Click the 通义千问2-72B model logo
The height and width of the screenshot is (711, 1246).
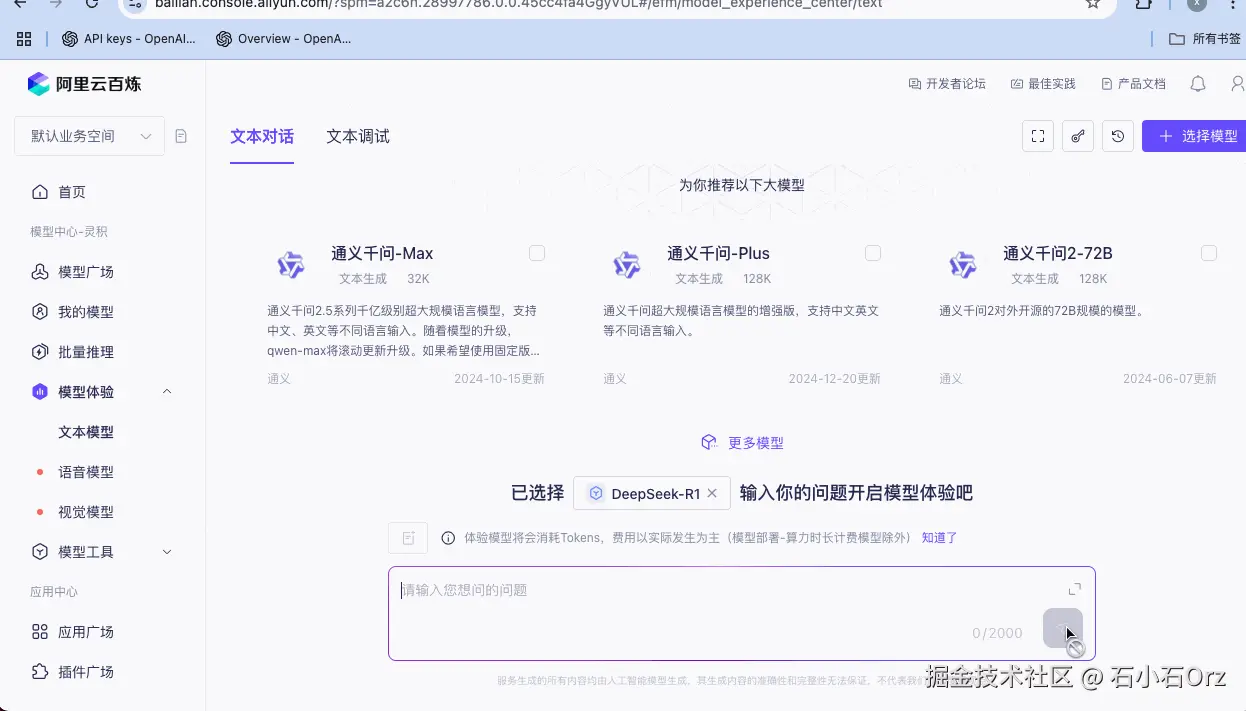[963, 265]
